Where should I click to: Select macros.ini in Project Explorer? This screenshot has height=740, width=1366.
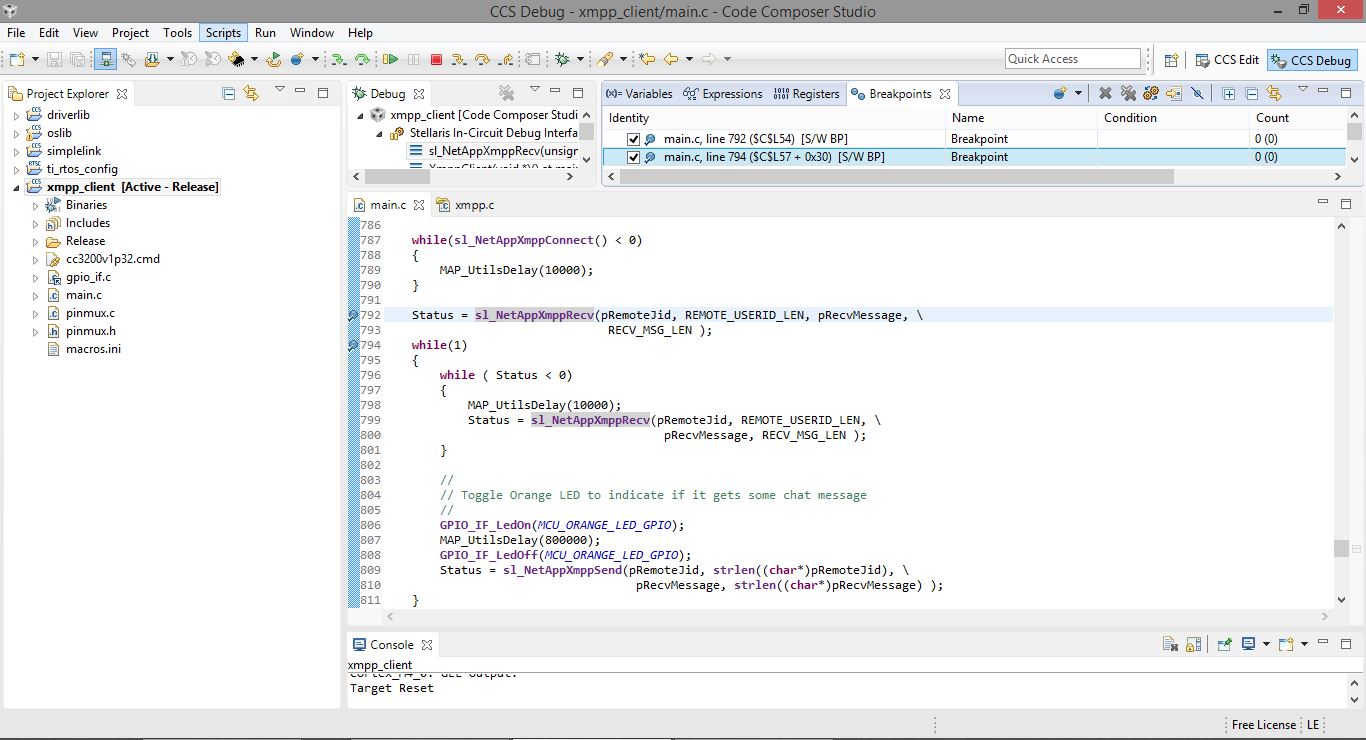tap(93, 349)
